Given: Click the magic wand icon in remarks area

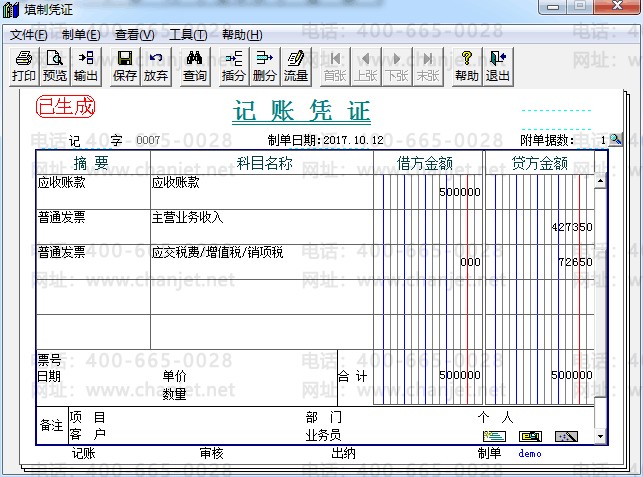Looking at the screenshot, I should coord(566,436).
